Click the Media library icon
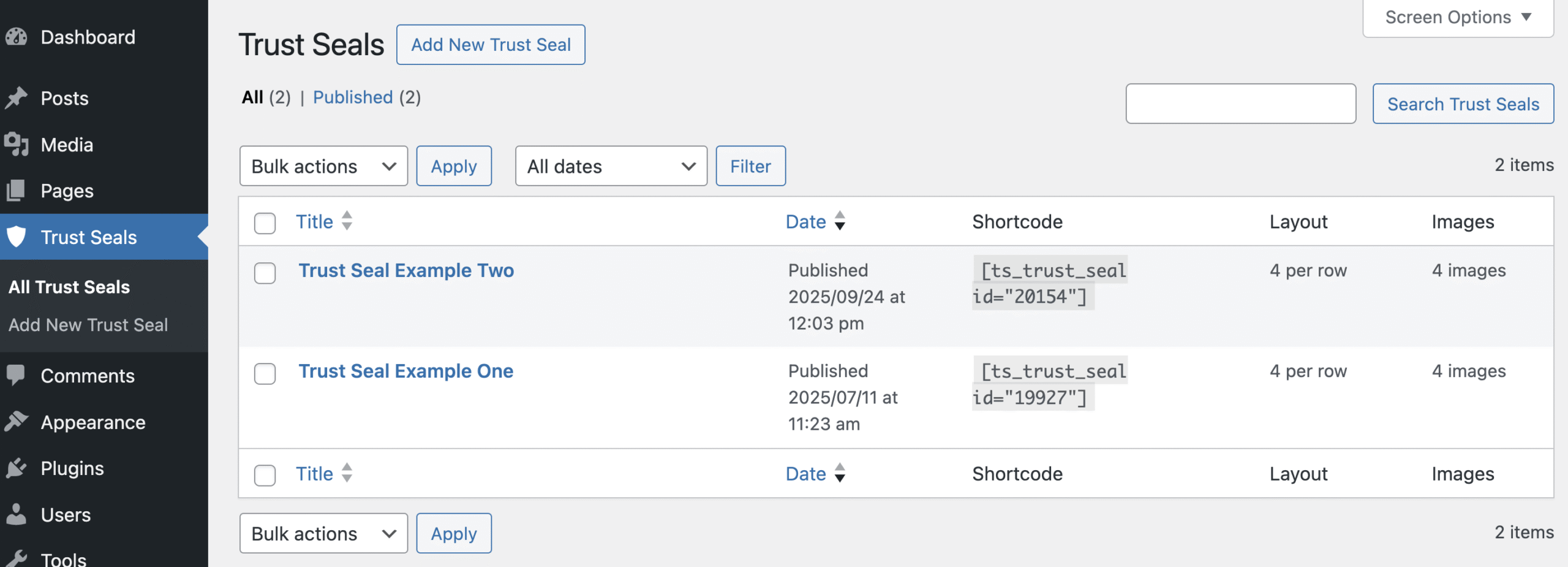This screenshot has height=567, width=1568. pyautogui.click(x=17, y=145)
